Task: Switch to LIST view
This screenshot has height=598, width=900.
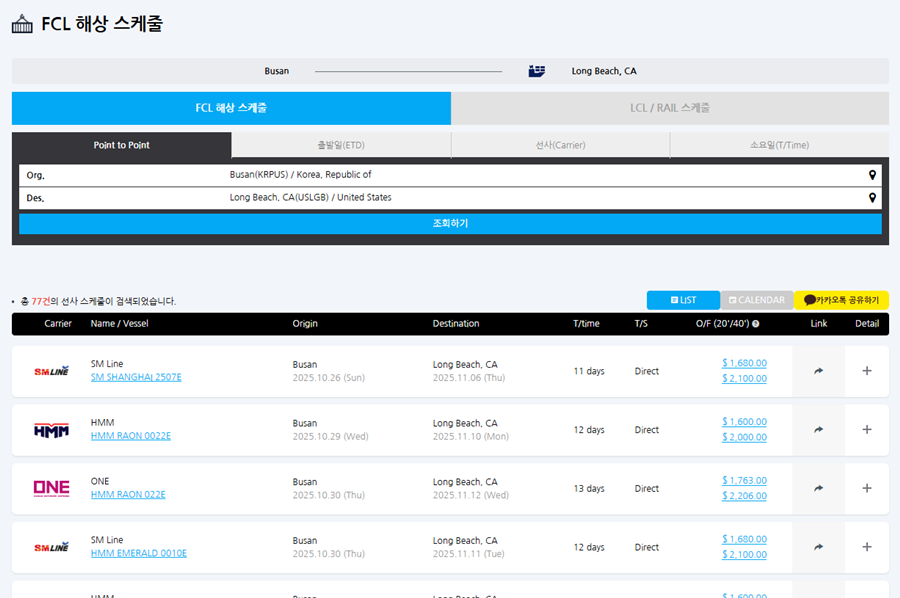Action: coord(683,300)
